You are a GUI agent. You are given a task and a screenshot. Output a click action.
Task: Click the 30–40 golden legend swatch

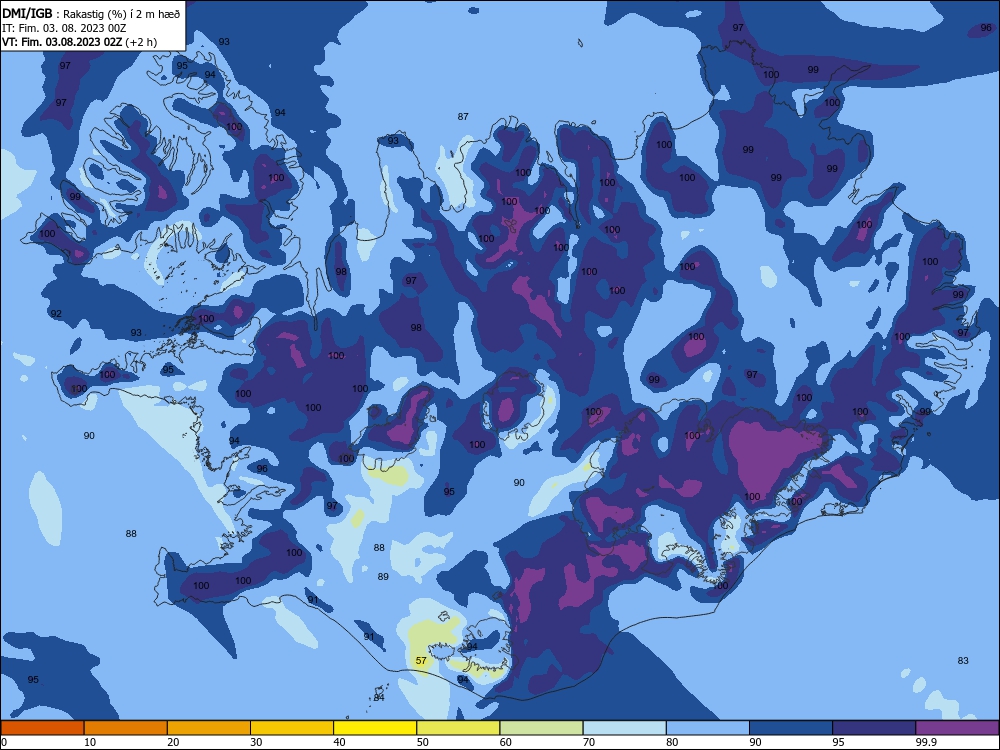click(x=292, y=728)
